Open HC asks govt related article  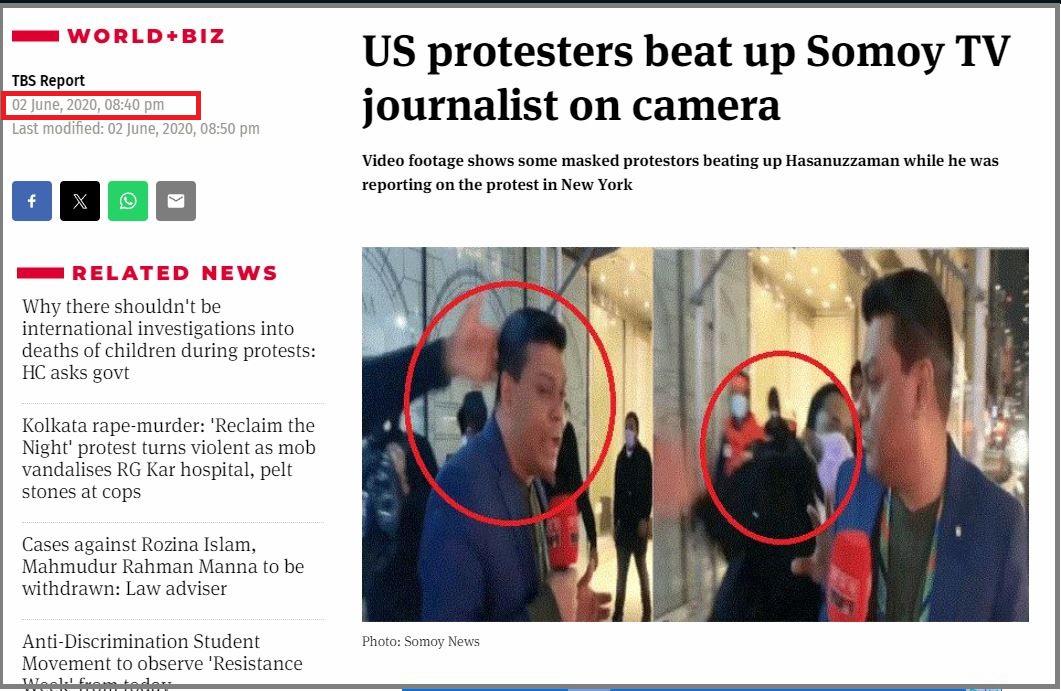pos(169,340)
